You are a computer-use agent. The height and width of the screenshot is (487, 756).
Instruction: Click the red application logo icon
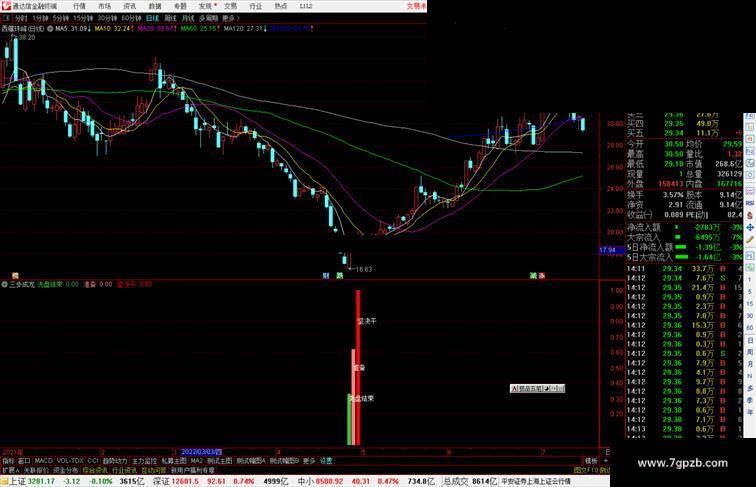(x=6, y=6)
